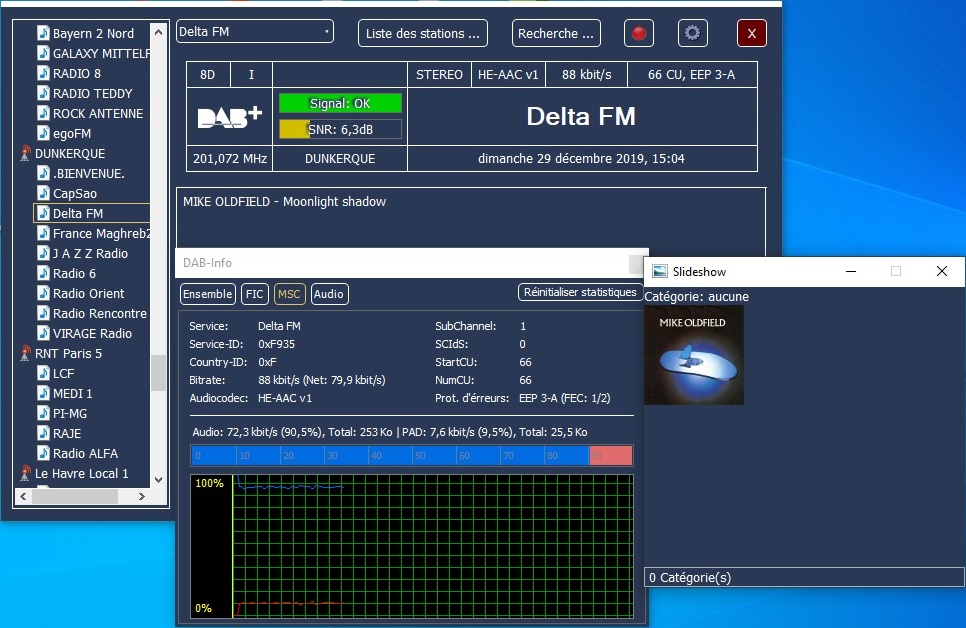The height and width of the screenshot is (628, 966).
Task: Click the STEREO mode cell
Action: [x=439, y=75]
